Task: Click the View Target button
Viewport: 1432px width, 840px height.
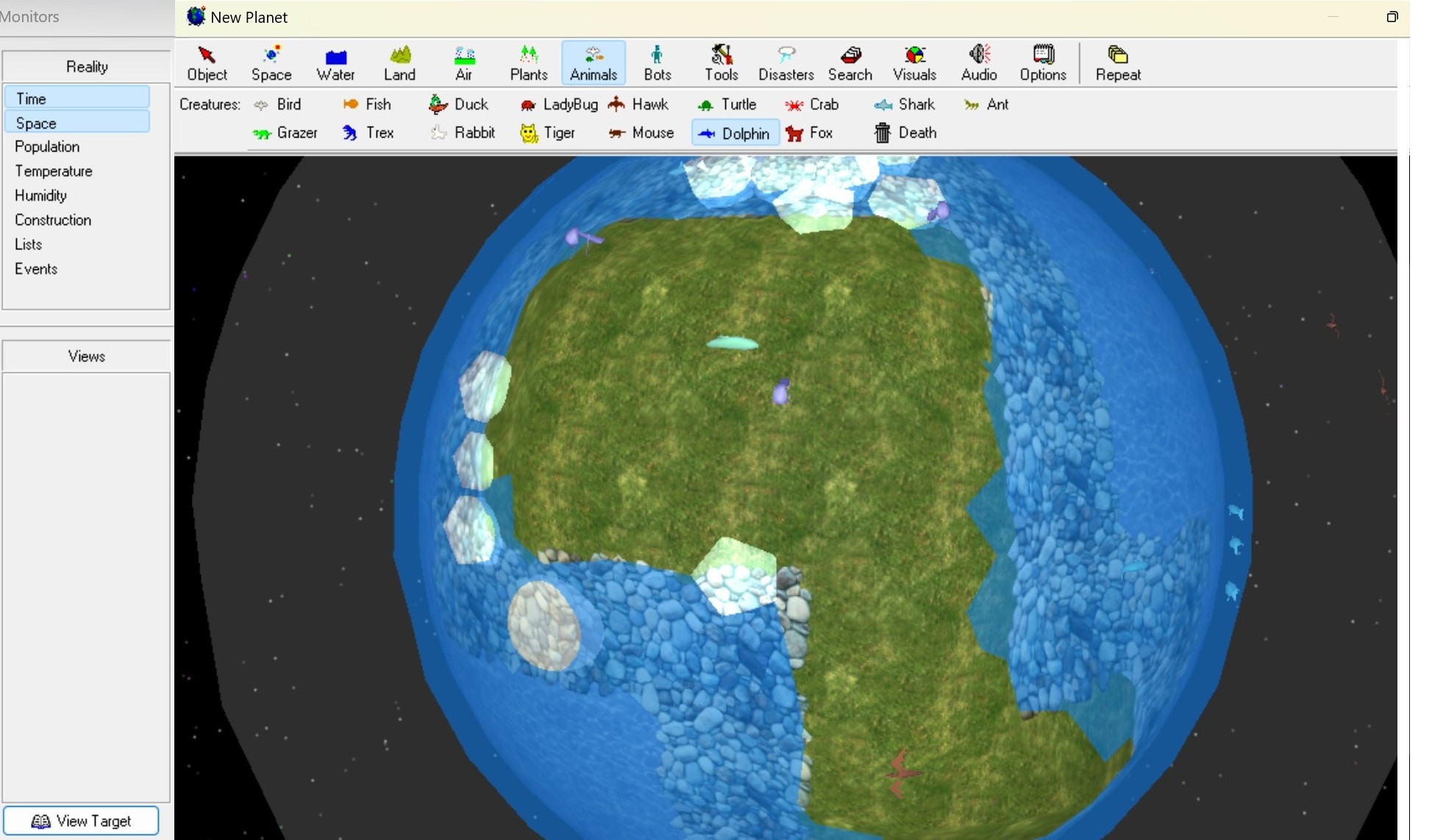Action: (x=81, y=821)
